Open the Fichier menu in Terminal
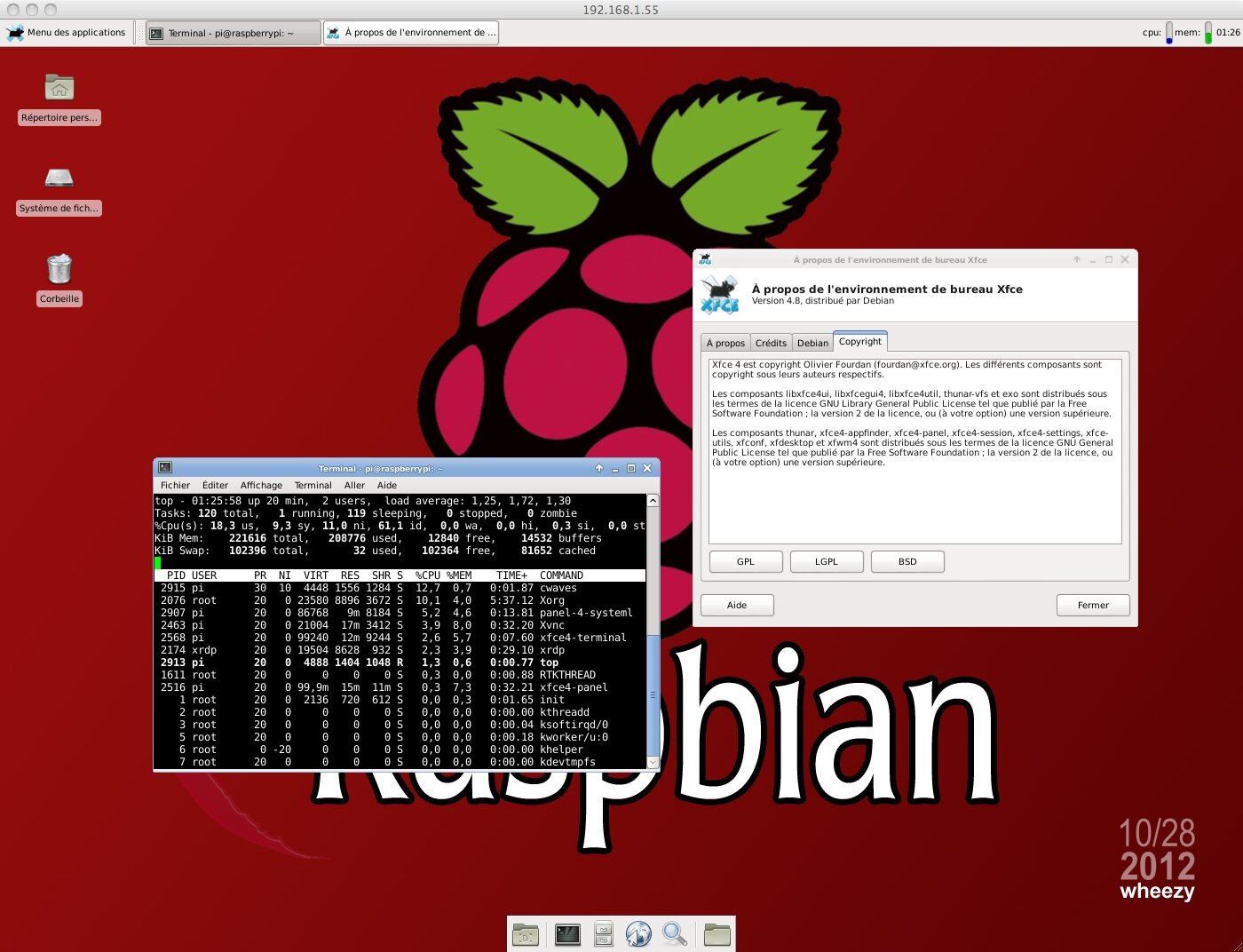Image resolution: width=1243 pixels, height=952 pixels. point(175,485)
